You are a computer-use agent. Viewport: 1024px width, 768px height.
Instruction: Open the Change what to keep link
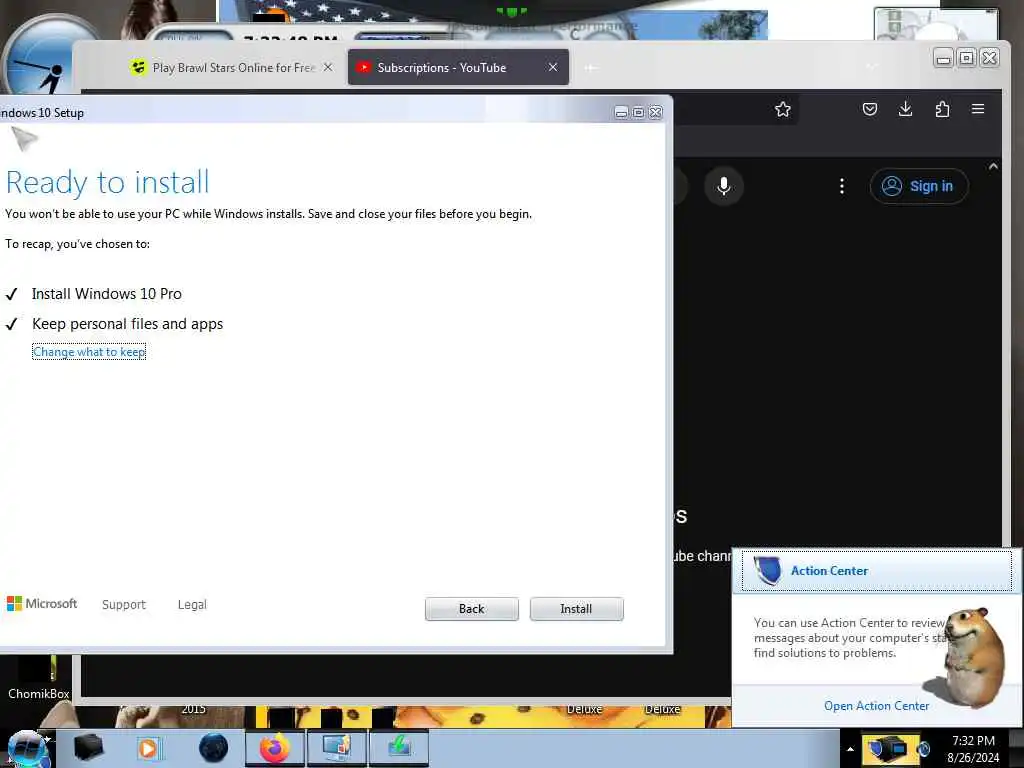click(89, 352)
